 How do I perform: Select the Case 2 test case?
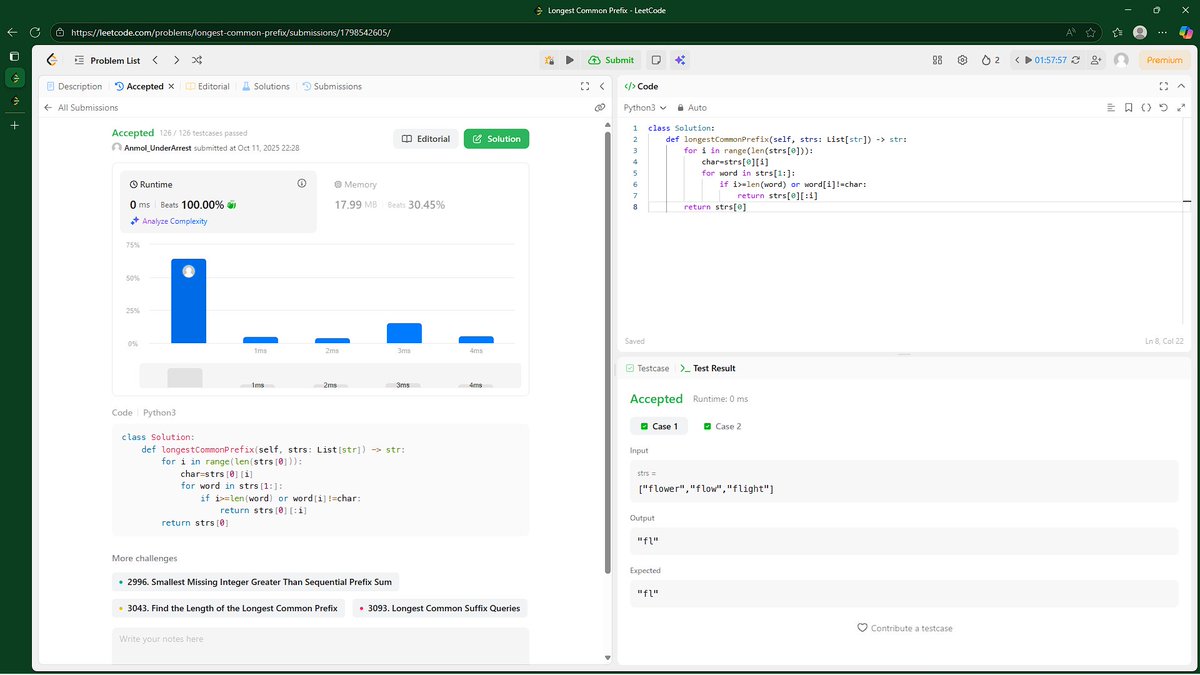tap(721, 426)
